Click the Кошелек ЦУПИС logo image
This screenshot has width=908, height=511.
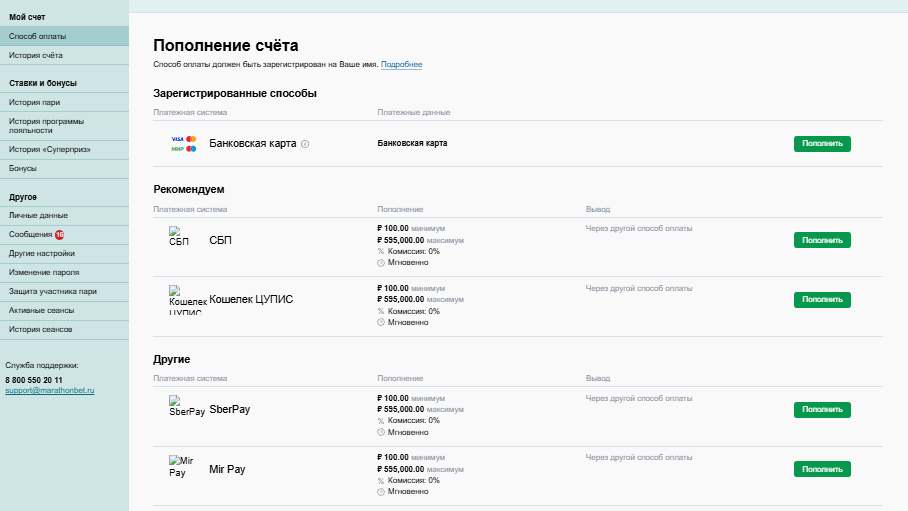click(187, 299)
